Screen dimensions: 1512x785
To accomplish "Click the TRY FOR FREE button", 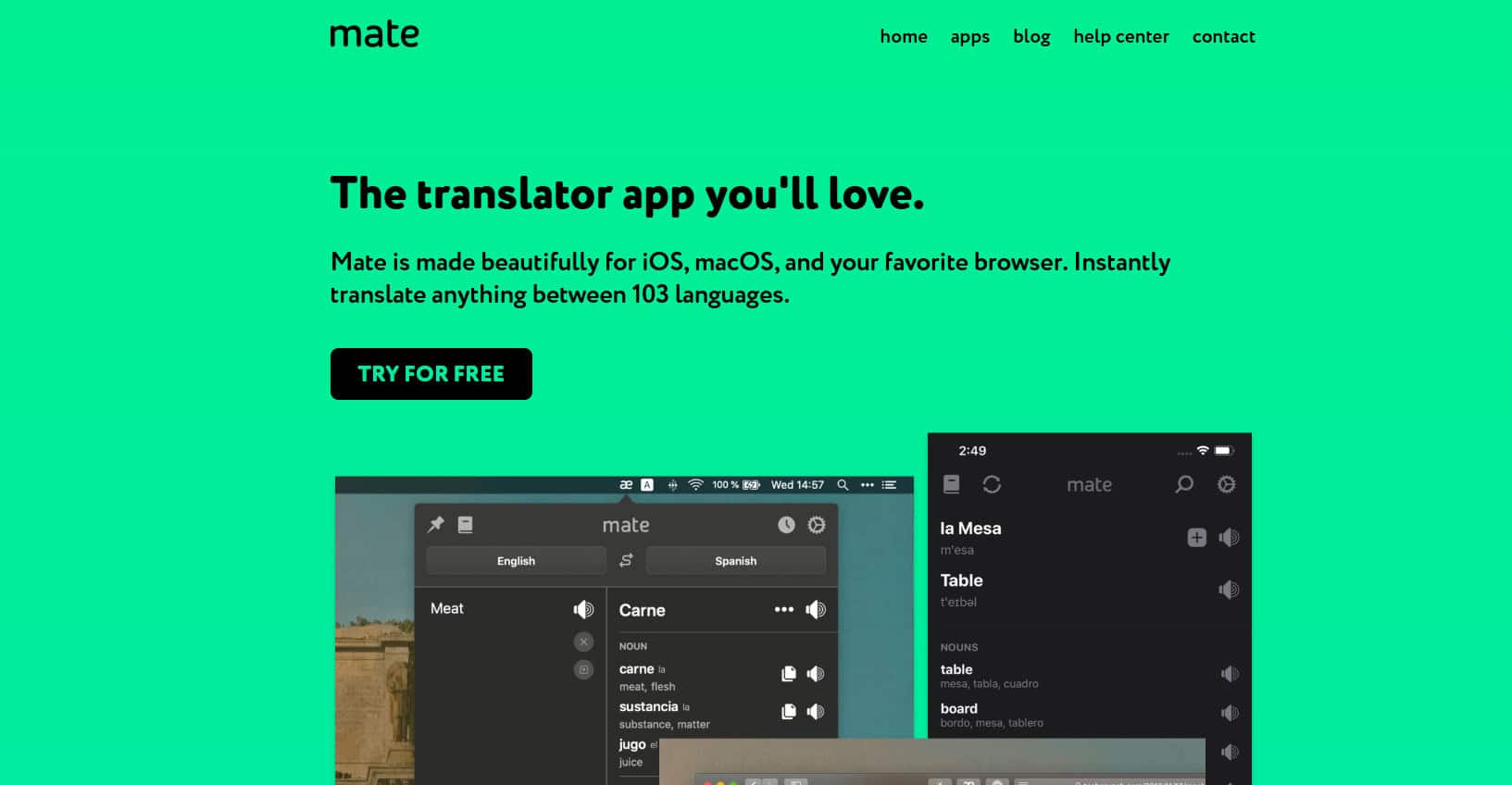I will 431,374.
